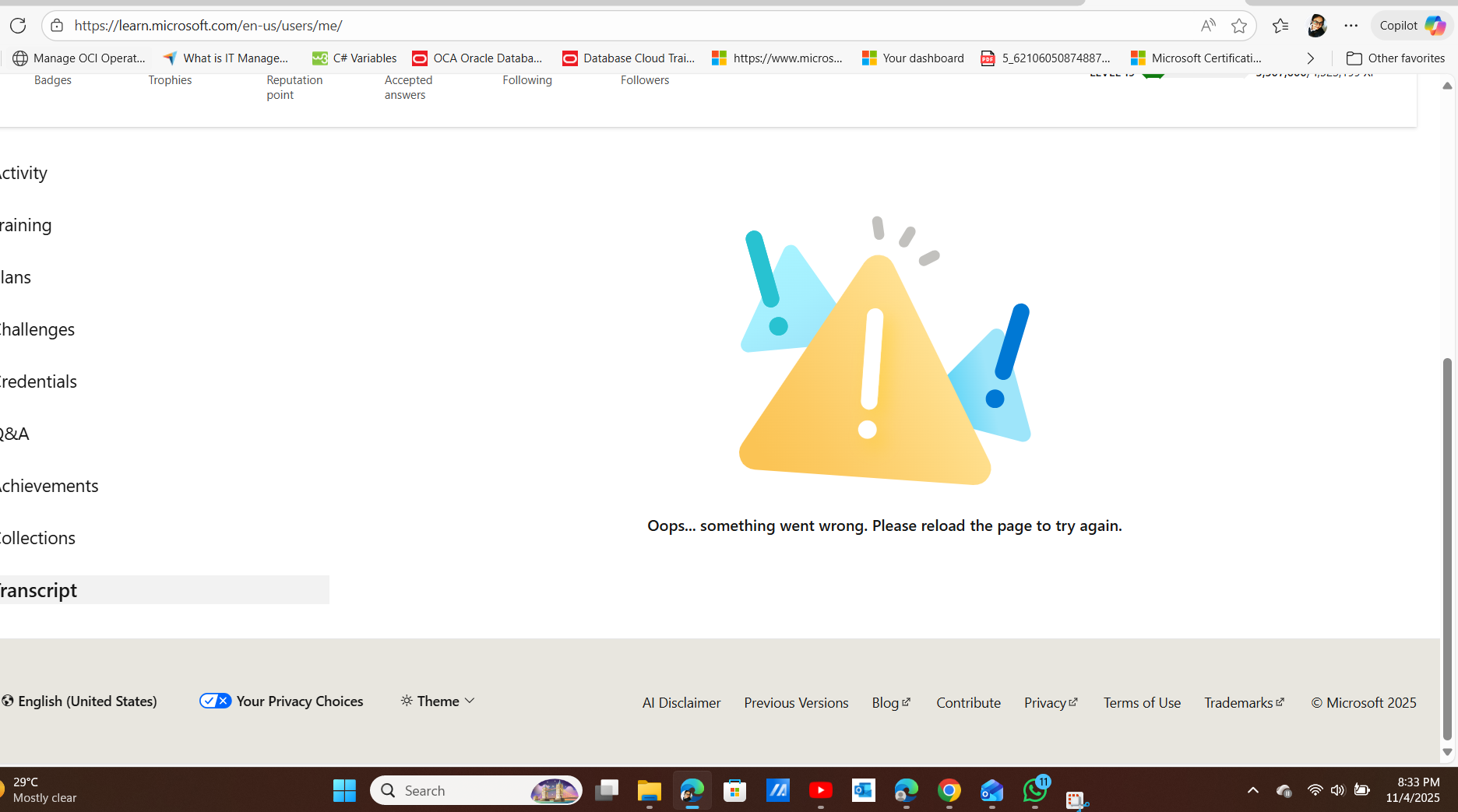This screenshot has height=812, width=1458.
Task: Select the Credentials tab in sidebar
Action: point(38,381)
